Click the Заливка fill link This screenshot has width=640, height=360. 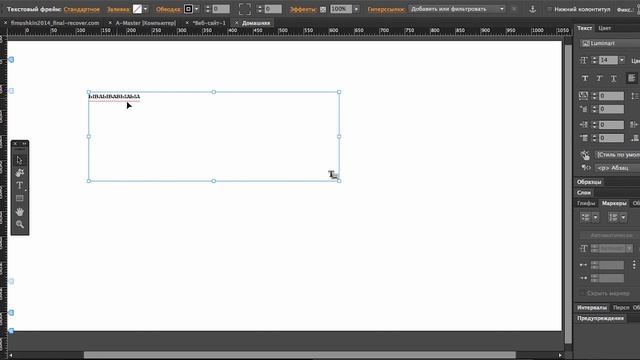pos(118,9)
